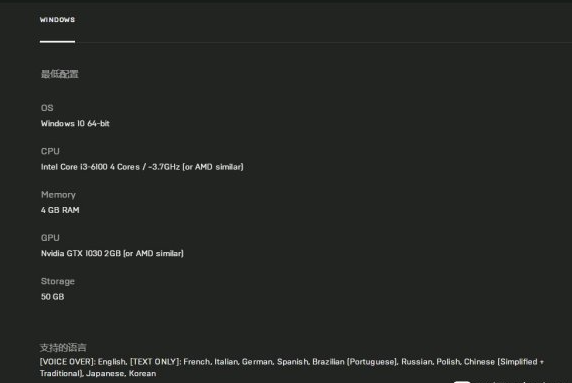Click the CPU label
Viewport: 572px width, 383px height.
point(50,151)
